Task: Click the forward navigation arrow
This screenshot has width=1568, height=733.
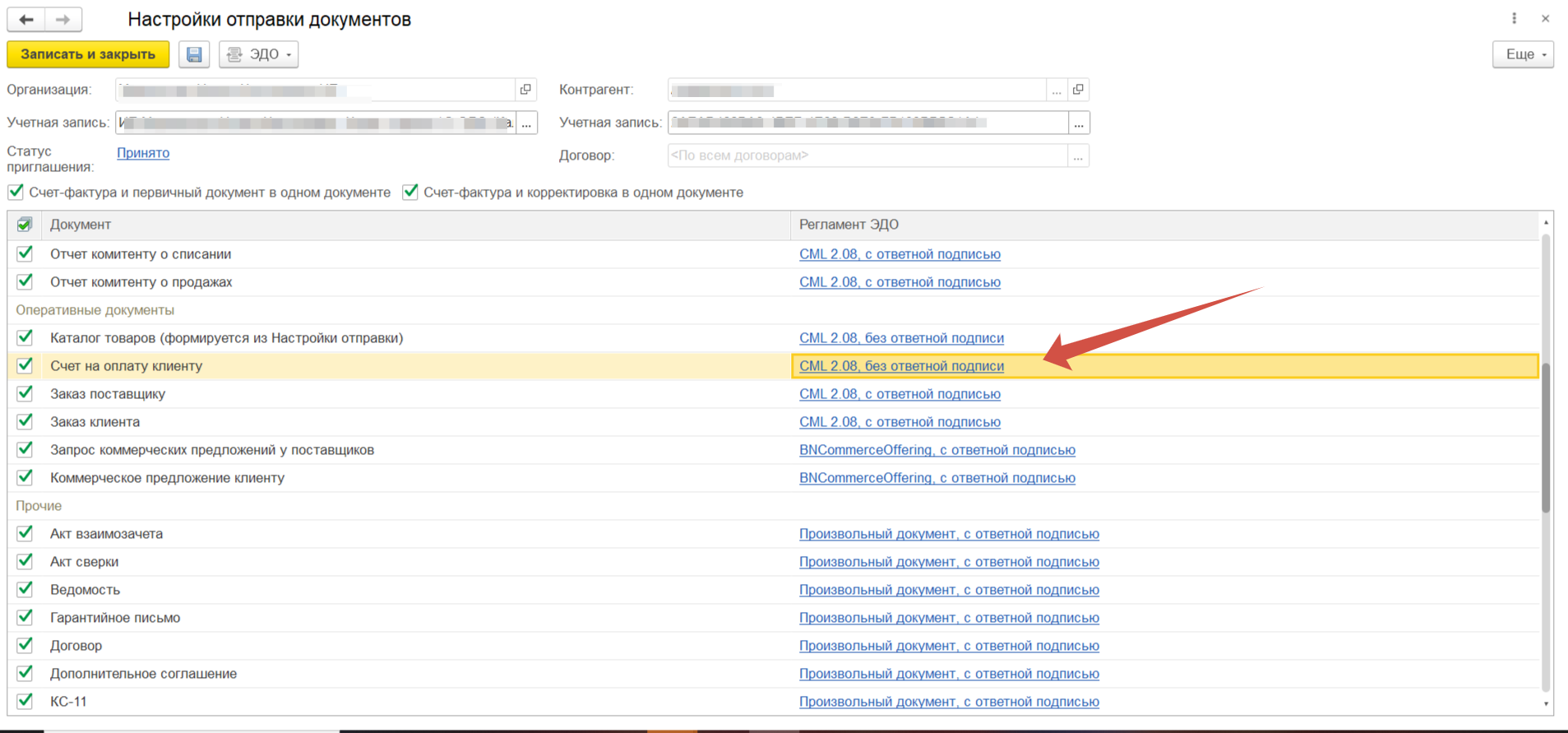Action: 62,19
